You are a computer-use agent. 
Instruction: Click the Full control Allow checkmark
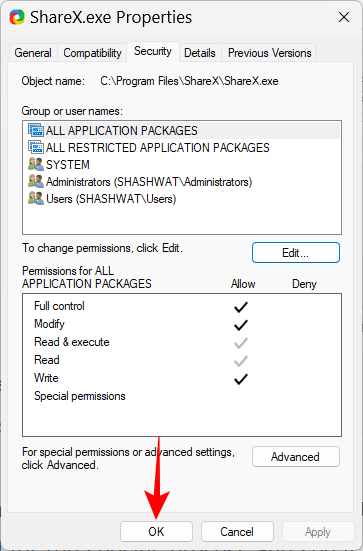click(x=241, y=307)
